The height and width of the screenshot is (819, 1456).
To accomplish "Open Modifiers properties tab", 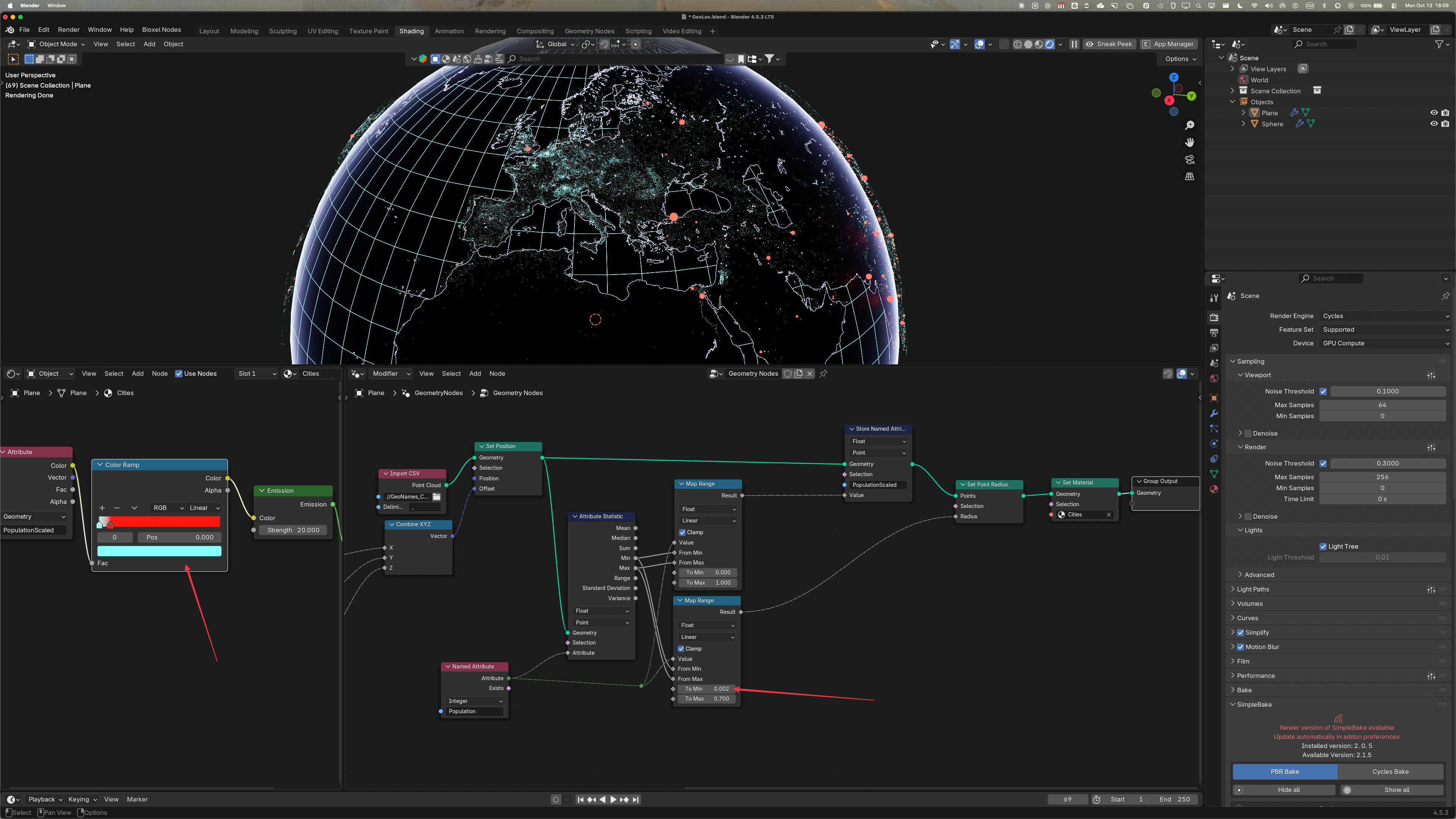I will coord(1214,413).
